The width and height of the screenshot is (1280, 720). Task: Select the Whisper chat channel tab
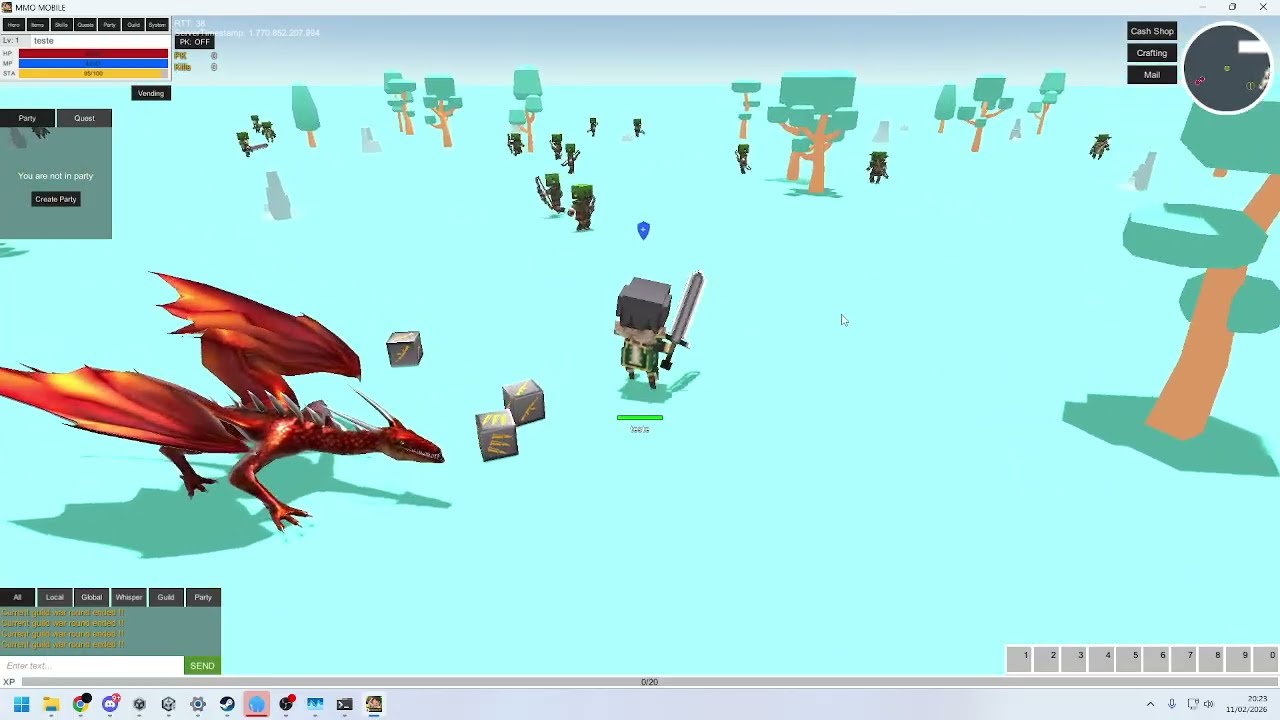click(x=128, y=597)
